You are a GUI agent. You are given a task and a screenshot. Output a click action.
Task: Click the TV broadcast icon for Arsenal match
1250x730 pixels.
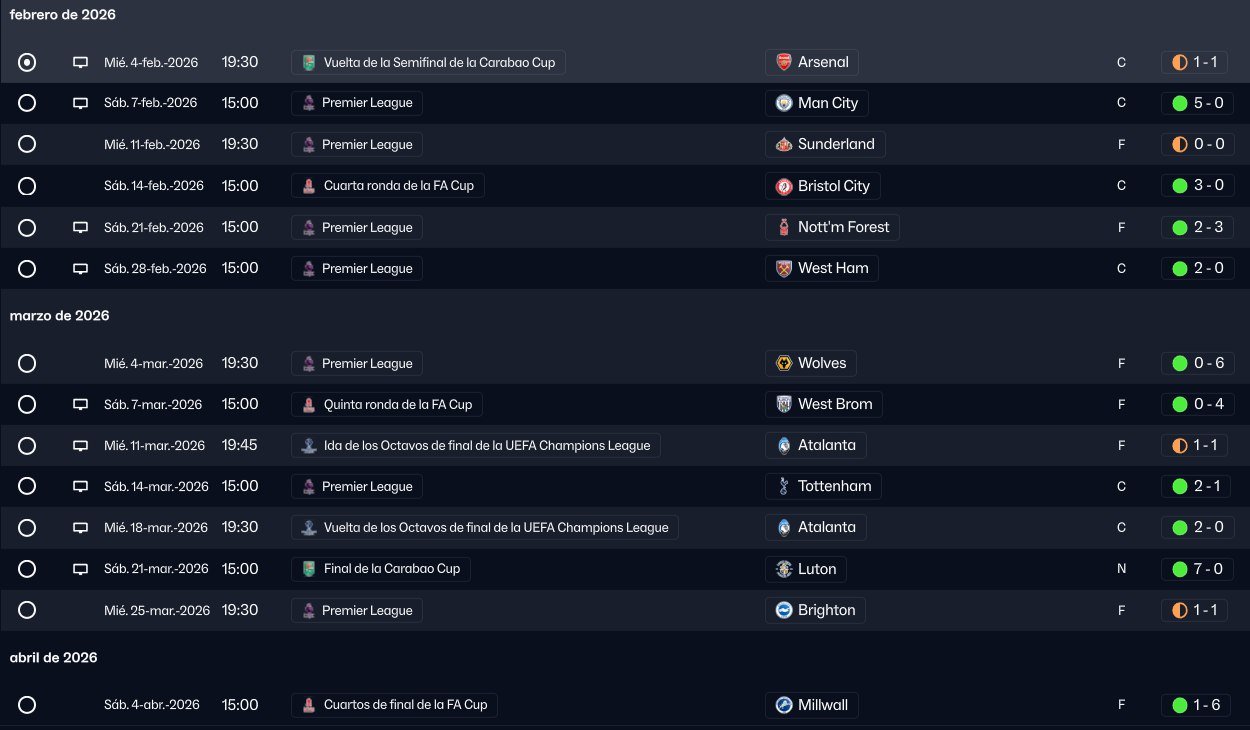pyautogui.click(x=81, y=62)
